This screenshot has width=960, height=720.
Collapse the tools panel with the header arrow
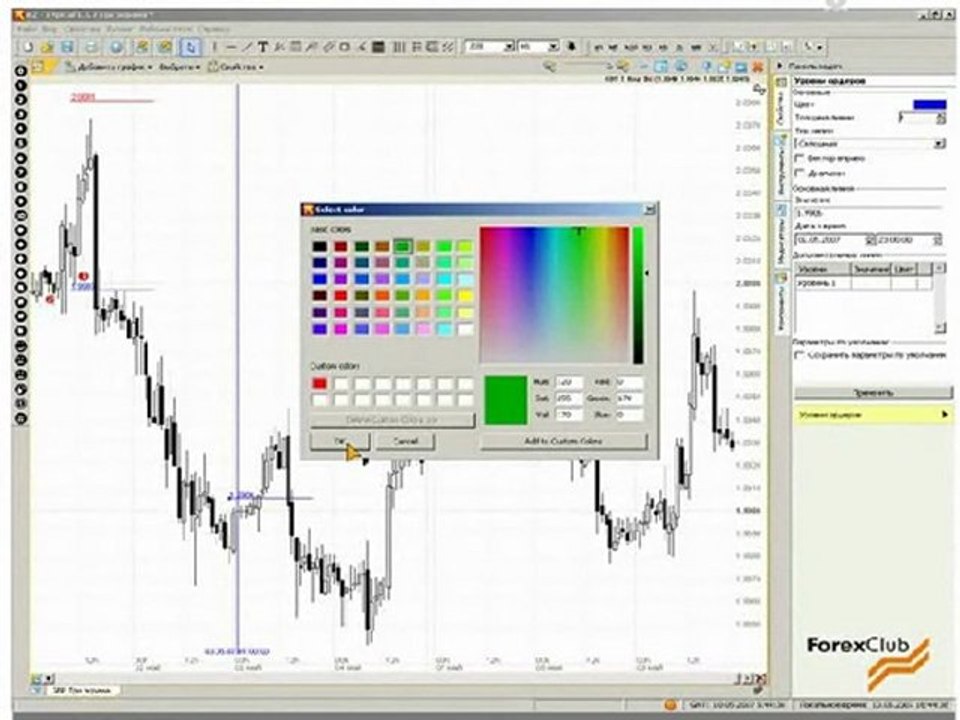point(780,66)
